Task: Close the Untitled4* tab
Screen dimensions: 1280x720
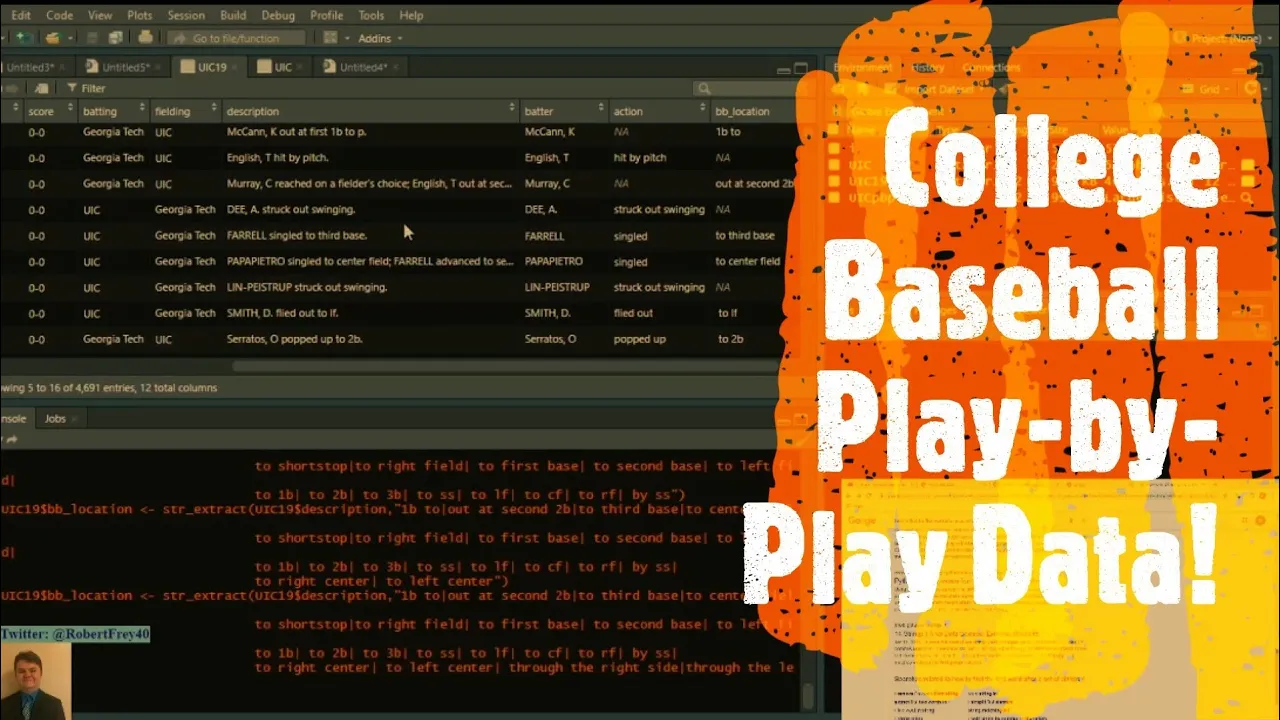Action: tap(396, 67)
